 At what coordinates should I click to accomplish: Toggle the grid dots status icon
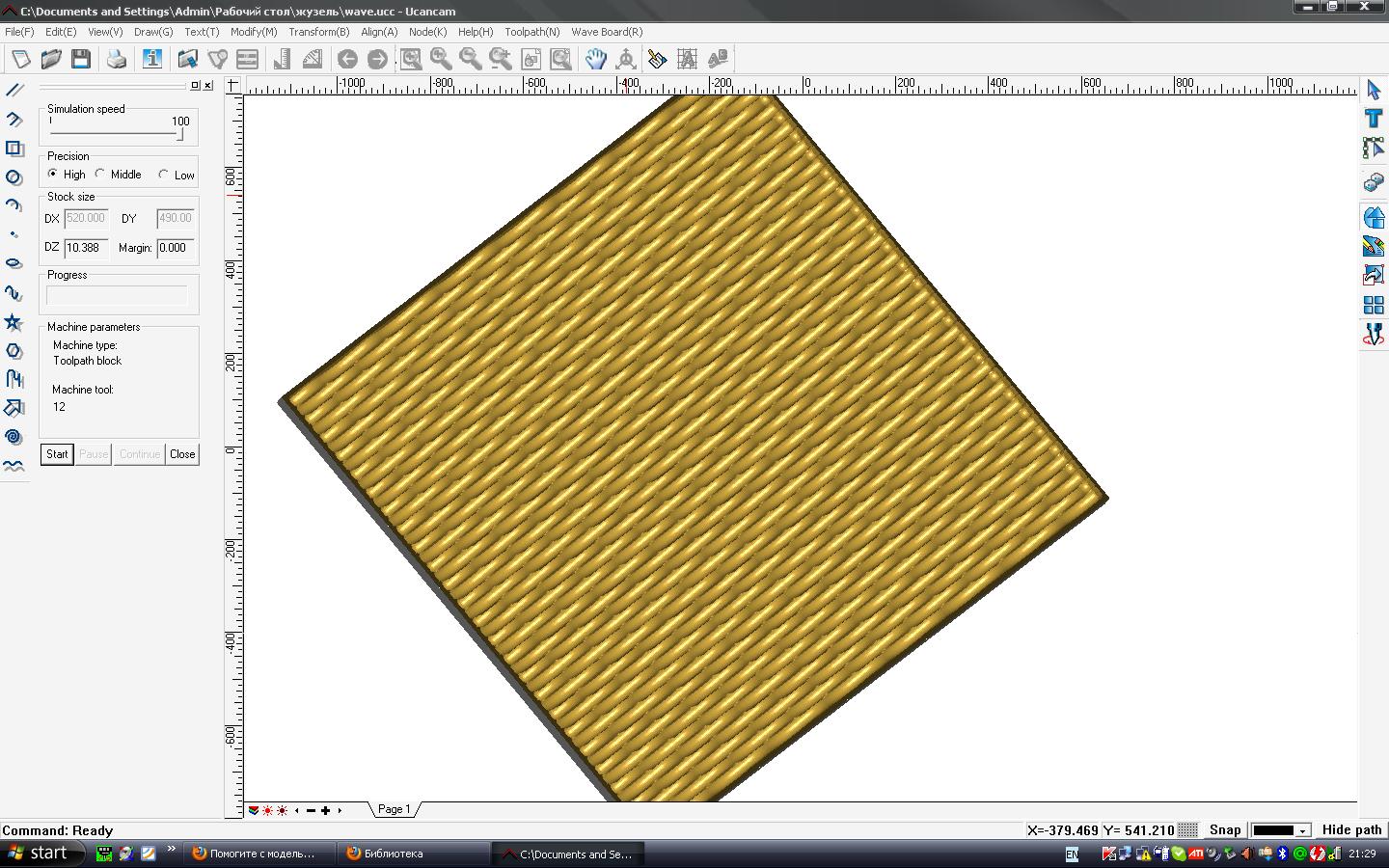(1188, 829)
